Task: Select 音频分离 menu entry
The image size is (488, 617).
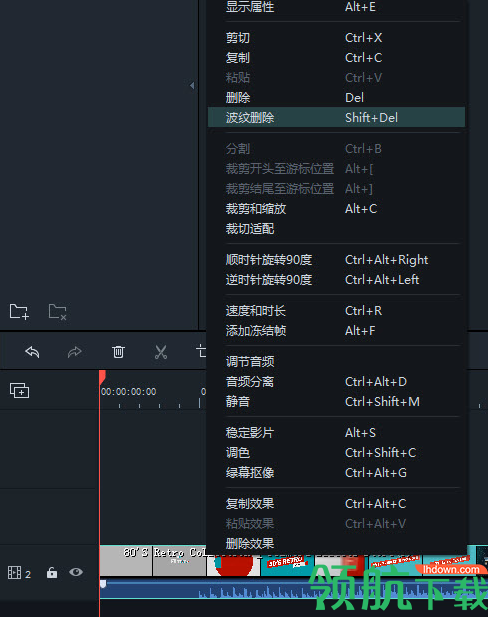Action: tap(336, 382)
